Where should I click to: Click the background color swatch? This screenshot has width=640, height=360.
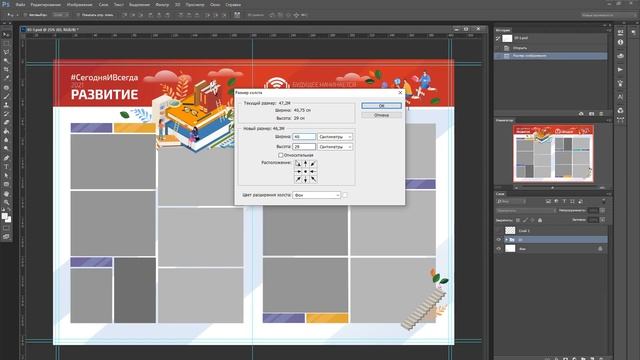tap(9, 220)
